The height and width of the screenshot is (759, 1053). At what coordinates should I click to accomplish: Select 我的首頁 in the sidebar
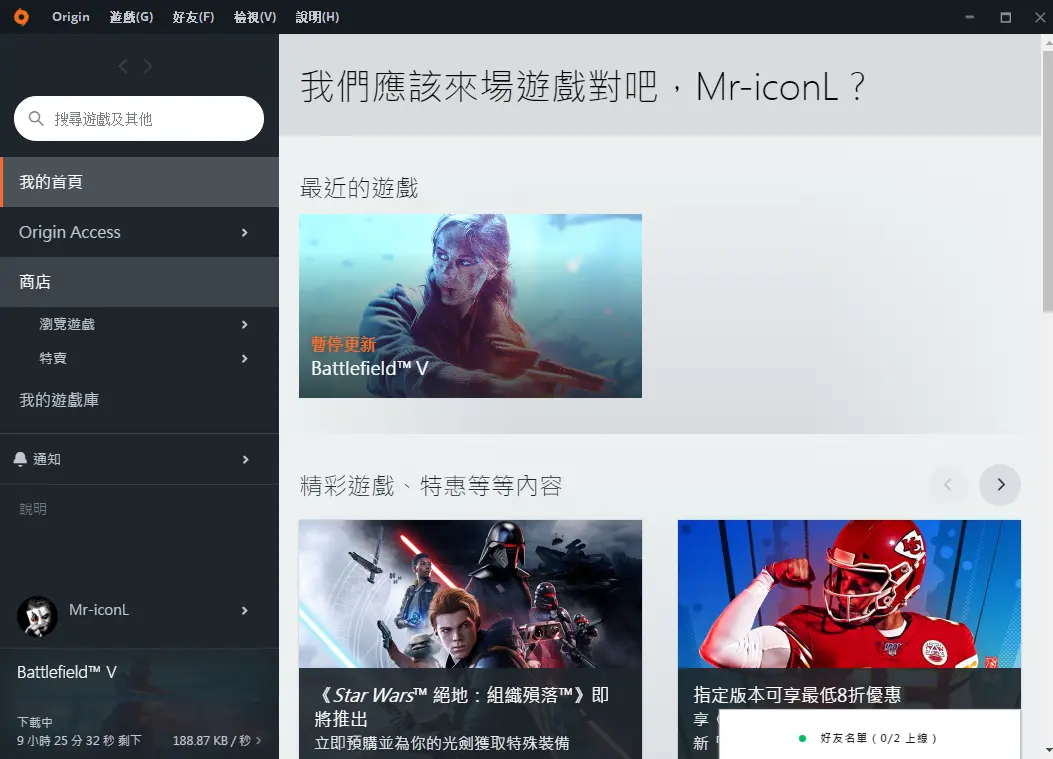point(140,182)
